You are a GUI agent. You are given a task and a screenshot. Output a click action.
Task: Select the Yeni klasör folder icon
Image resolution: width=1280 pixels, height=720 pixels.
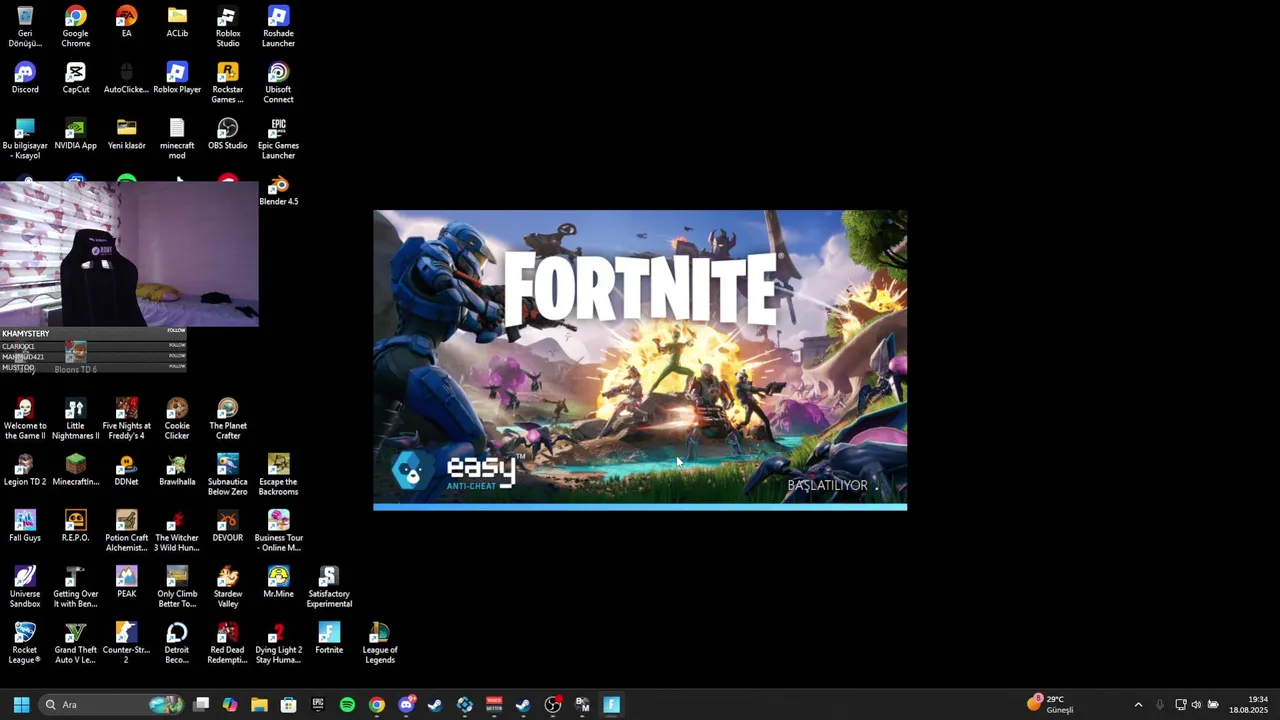pos(126,134)
